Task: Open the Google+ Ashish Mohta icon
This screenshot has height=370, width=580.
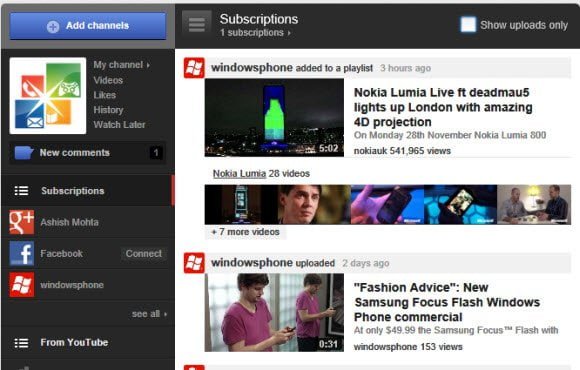Action: [22, 222]
